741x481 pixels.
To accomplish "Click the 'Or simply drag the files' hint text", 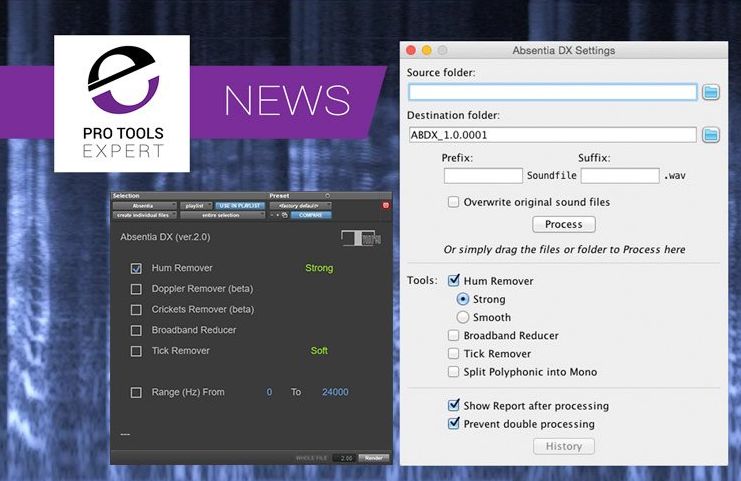I will (564, 249).
